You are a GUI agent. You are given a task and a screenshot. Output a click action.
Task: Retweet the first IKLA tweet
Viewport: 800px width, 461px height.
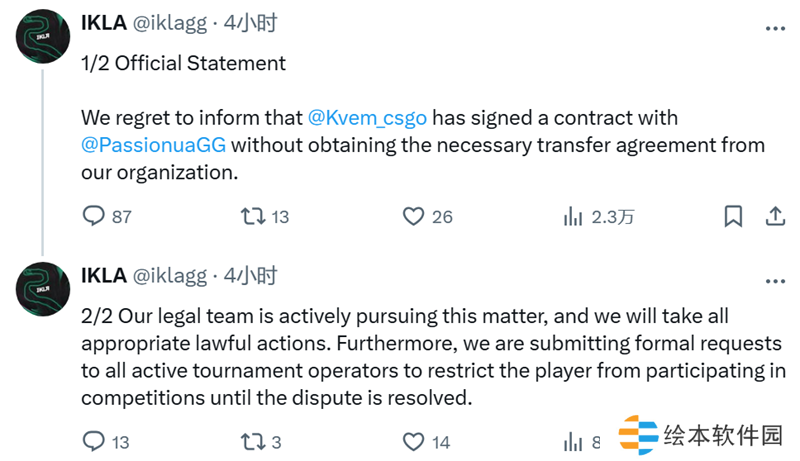point(253,215)
